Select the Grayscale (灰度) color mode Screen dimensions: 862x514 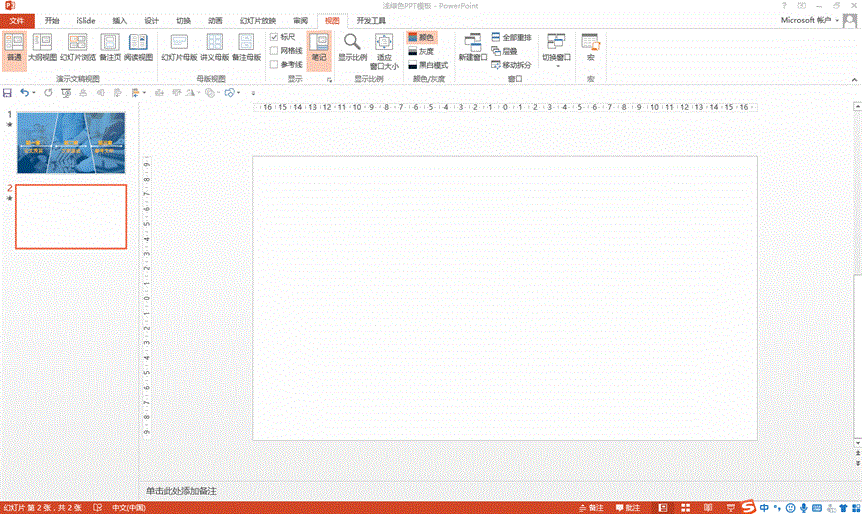coord(420,51)
